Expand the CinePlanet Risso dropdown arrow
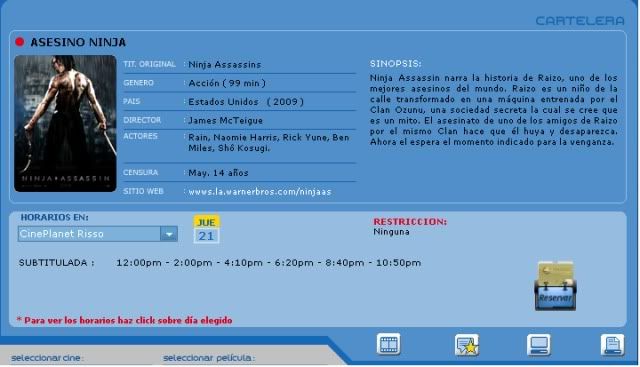Viewport: 640px width, 367px height. (x=169, y=234)
